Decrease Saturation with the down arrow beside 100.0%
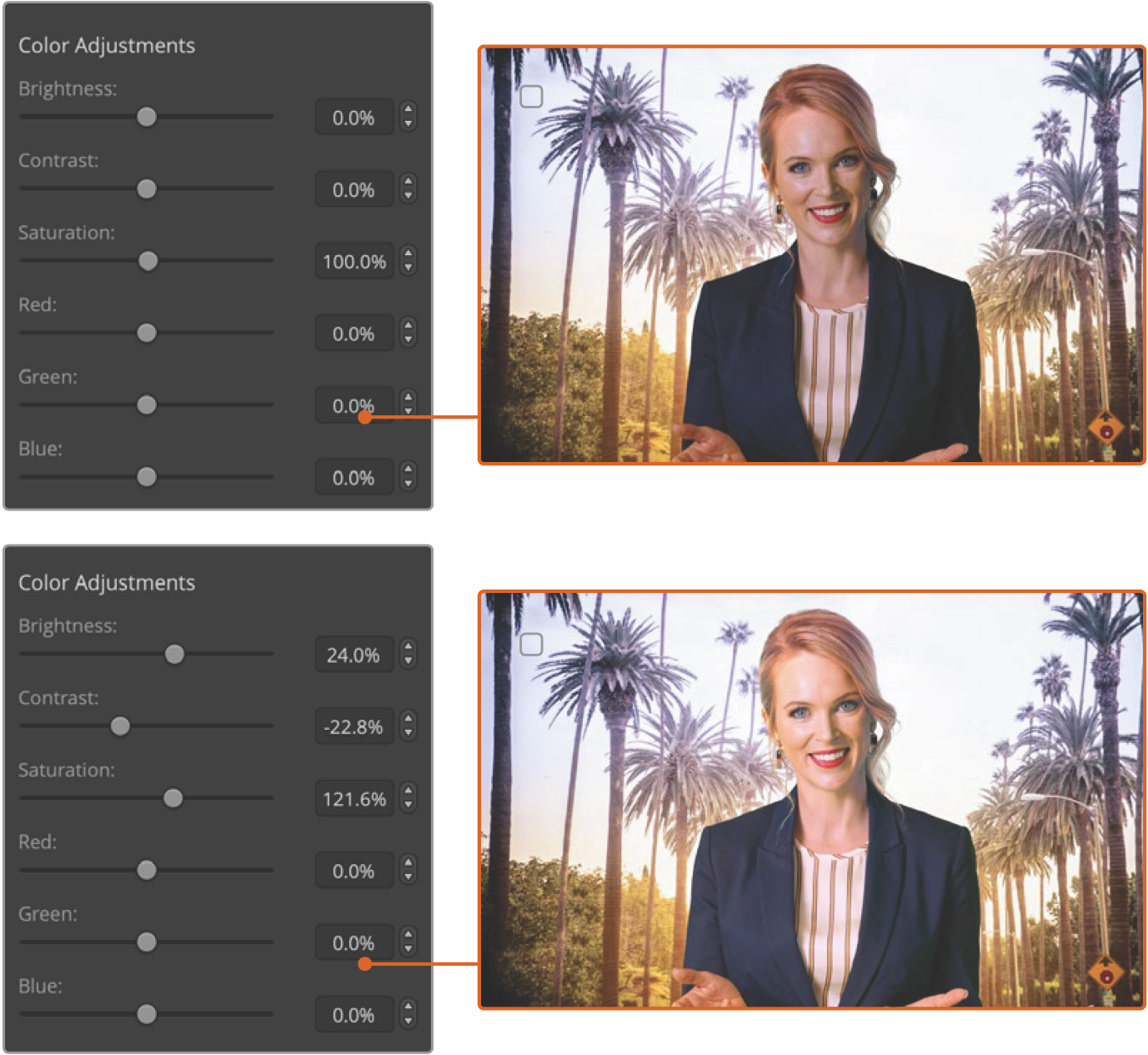 [408, 269]
